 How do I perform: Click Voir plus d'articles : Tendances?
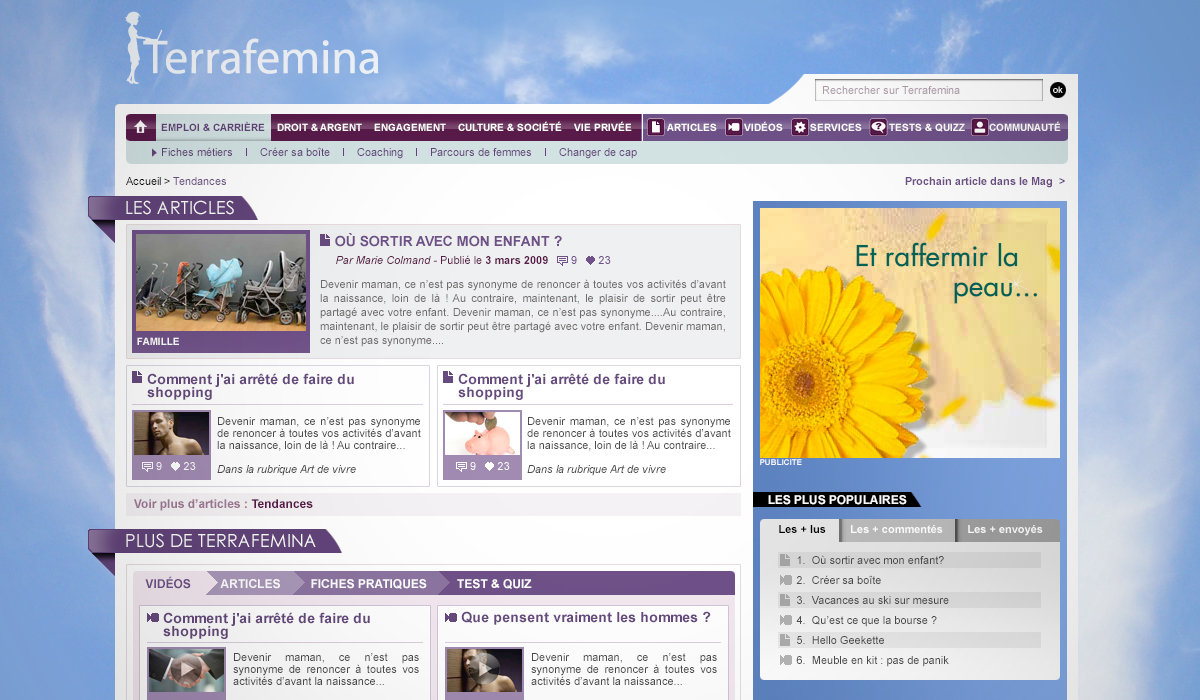[x=223, y=504]
